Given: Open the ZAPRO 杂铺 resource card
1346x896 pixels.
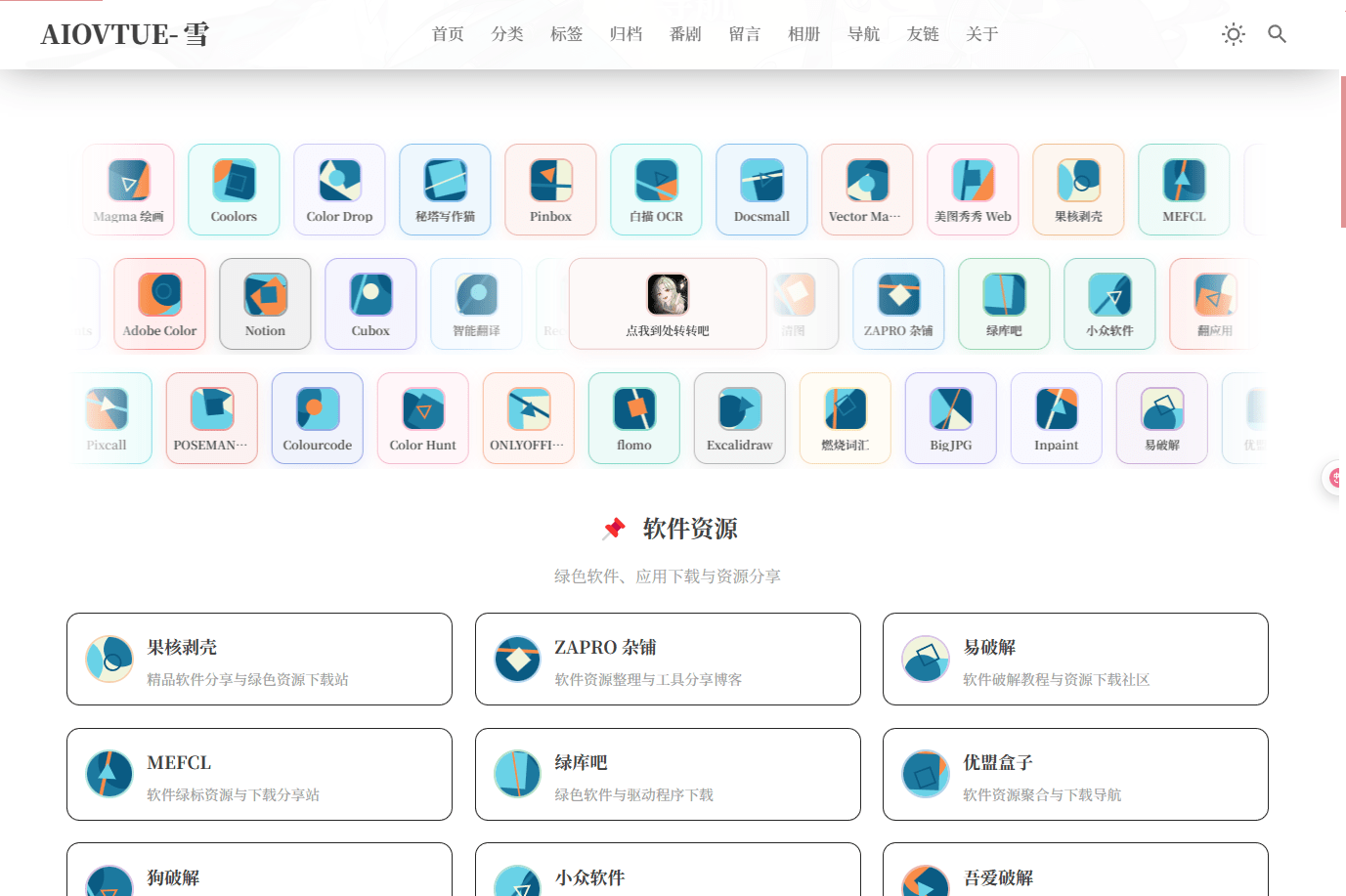Looking at the screenshot, I should click(x=668, y=659).
